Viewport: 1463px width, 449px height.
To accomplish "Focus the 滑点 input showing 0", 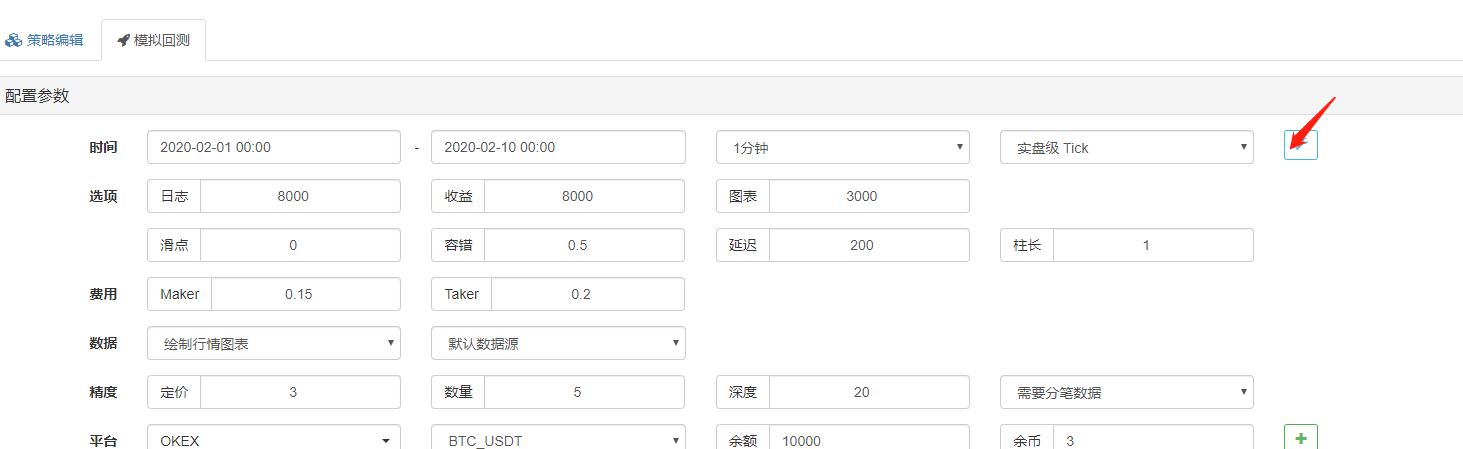I will [300, 245].
